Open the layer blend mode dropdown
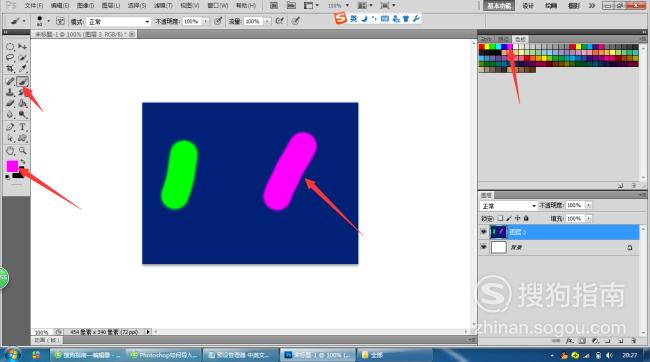Viewport: 650px width, 362px height. (509, 206)
